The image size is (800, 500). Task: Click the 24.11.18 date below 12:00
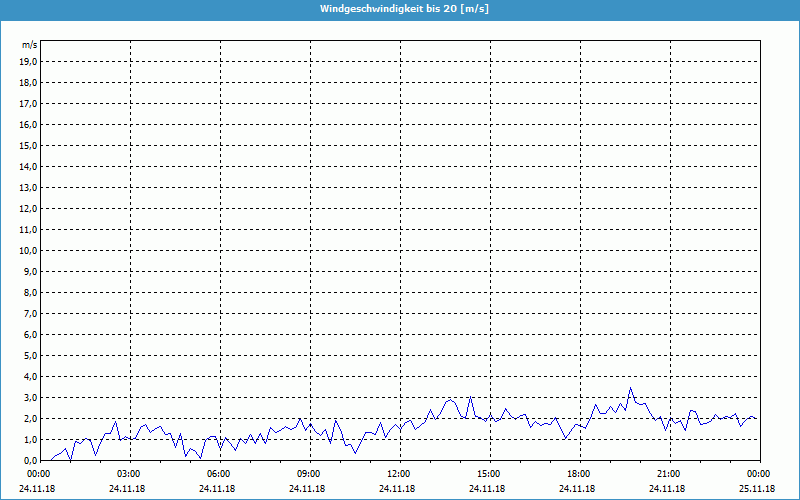[x=398, y=489]
